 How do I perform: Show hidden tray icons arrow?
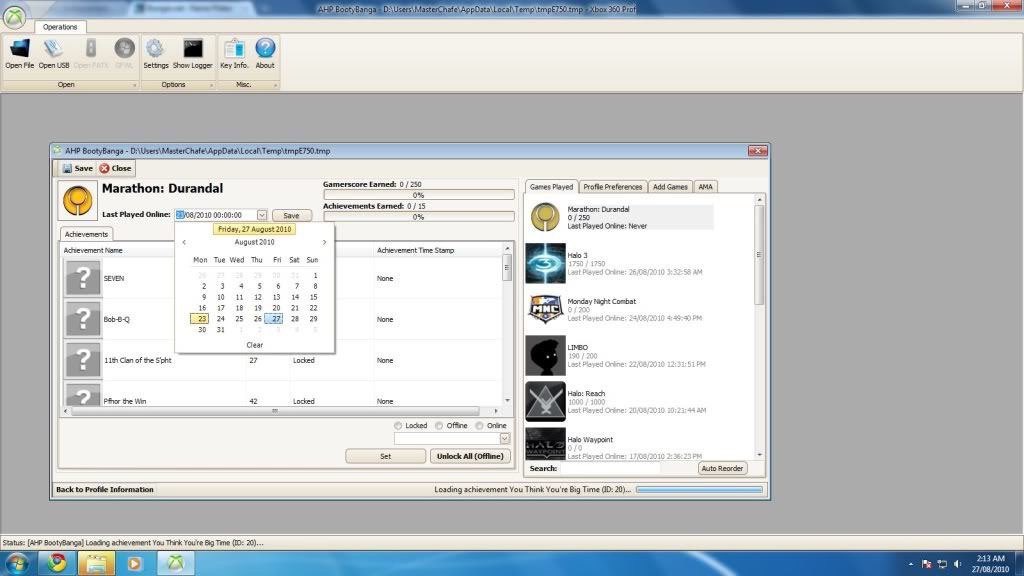point(910,564)
